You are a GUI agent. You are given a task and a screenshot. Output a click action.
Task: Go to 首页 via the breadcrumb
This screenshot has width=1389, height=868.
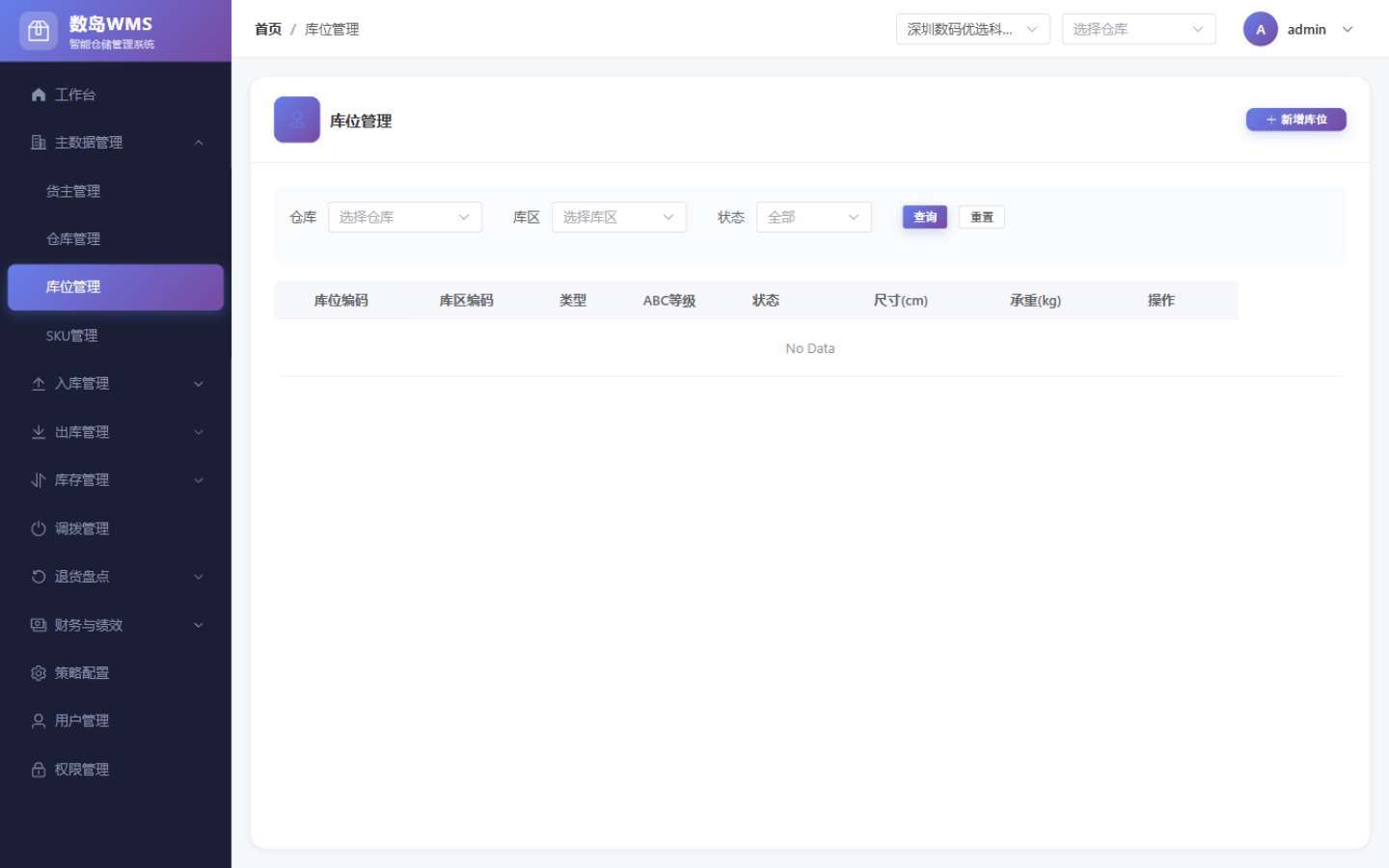tap(268, 29)
